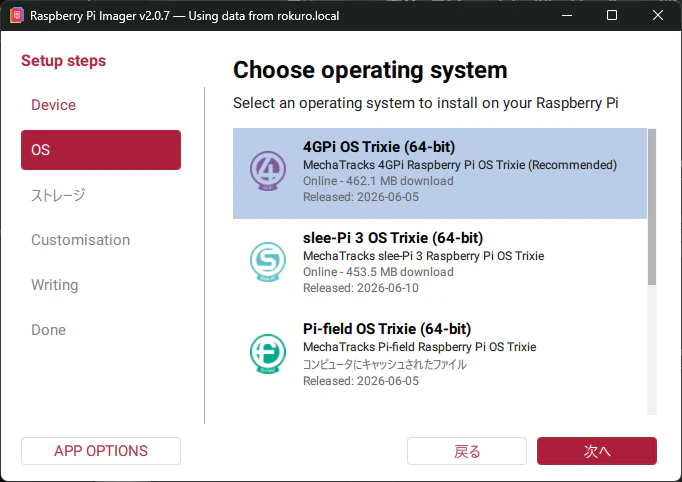Click the teal slee-Pi 3 logo icon
Image resolution: width=682 pixels, height=482 pixels.
[x=268, y=261]
